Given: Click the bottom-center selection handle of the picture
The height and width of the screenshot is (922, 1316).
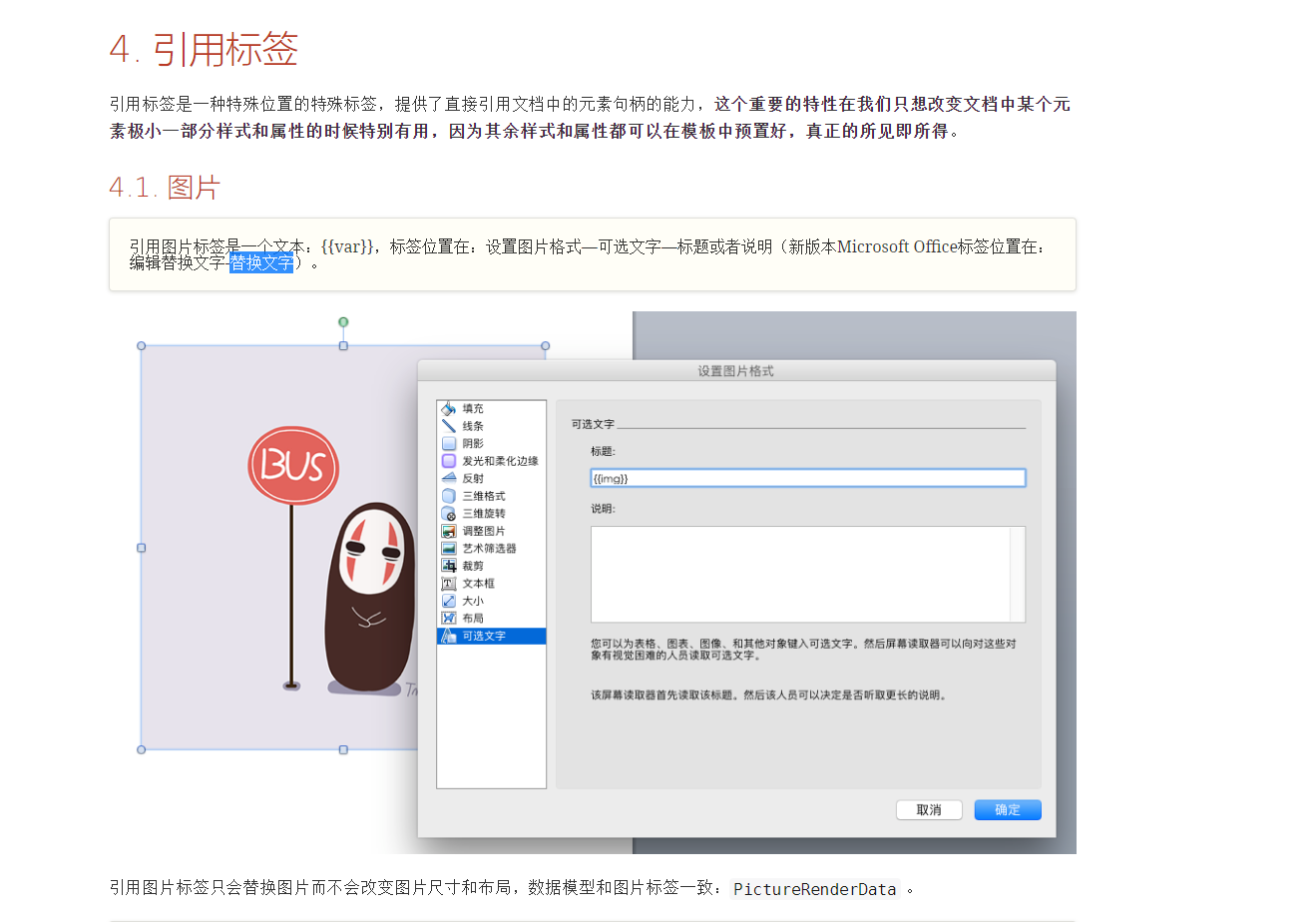Looking at the screenshot, I should coord(343,749).
